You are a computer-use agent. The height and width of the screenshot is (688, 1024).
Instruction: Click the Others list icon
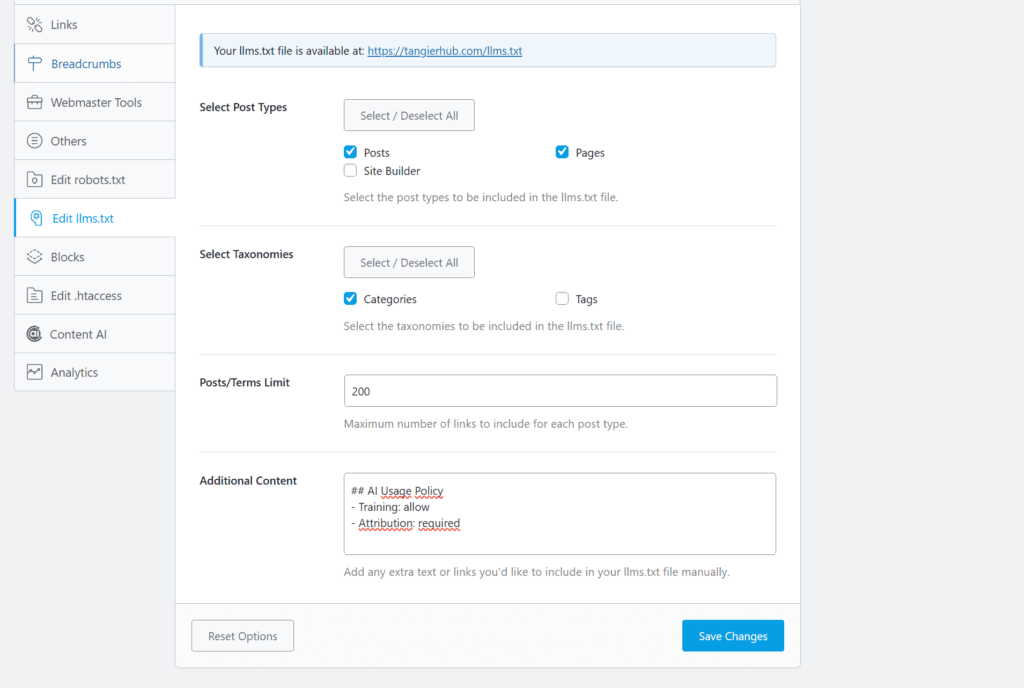[x=34, y=141]
